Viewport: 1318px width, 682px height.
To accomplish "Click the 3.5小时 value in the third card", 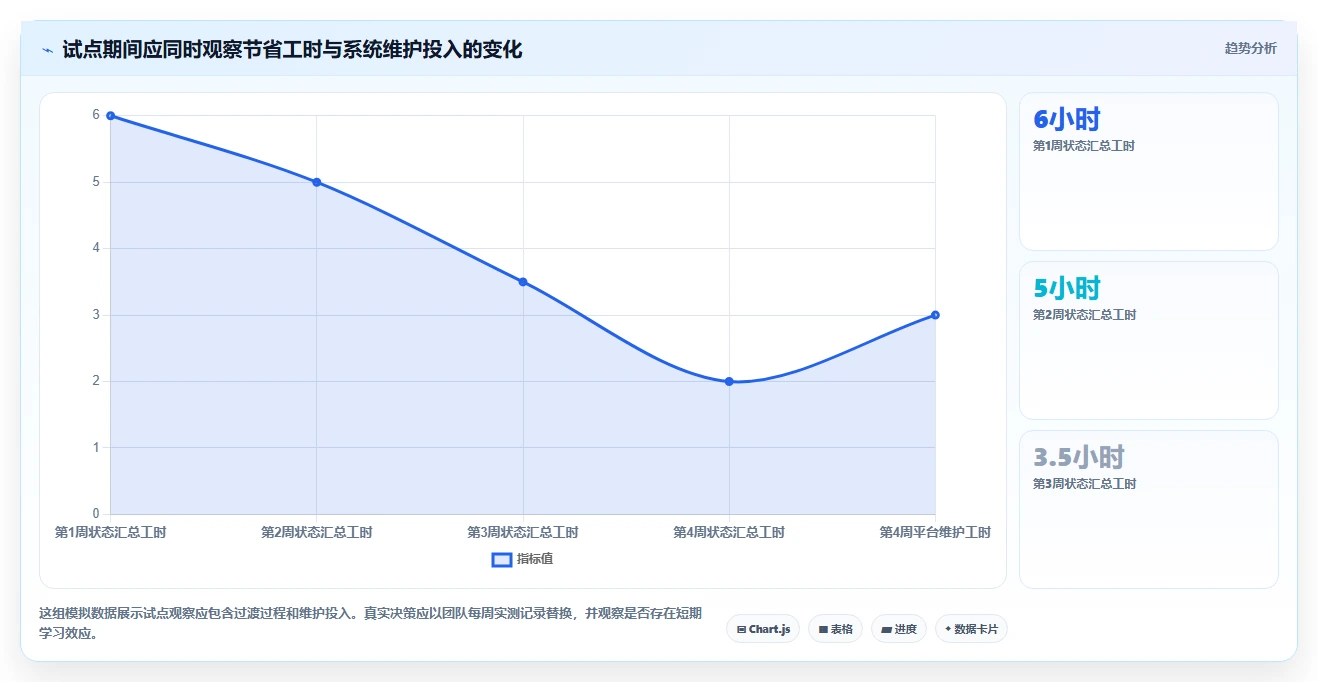I will click(1079, 458).
